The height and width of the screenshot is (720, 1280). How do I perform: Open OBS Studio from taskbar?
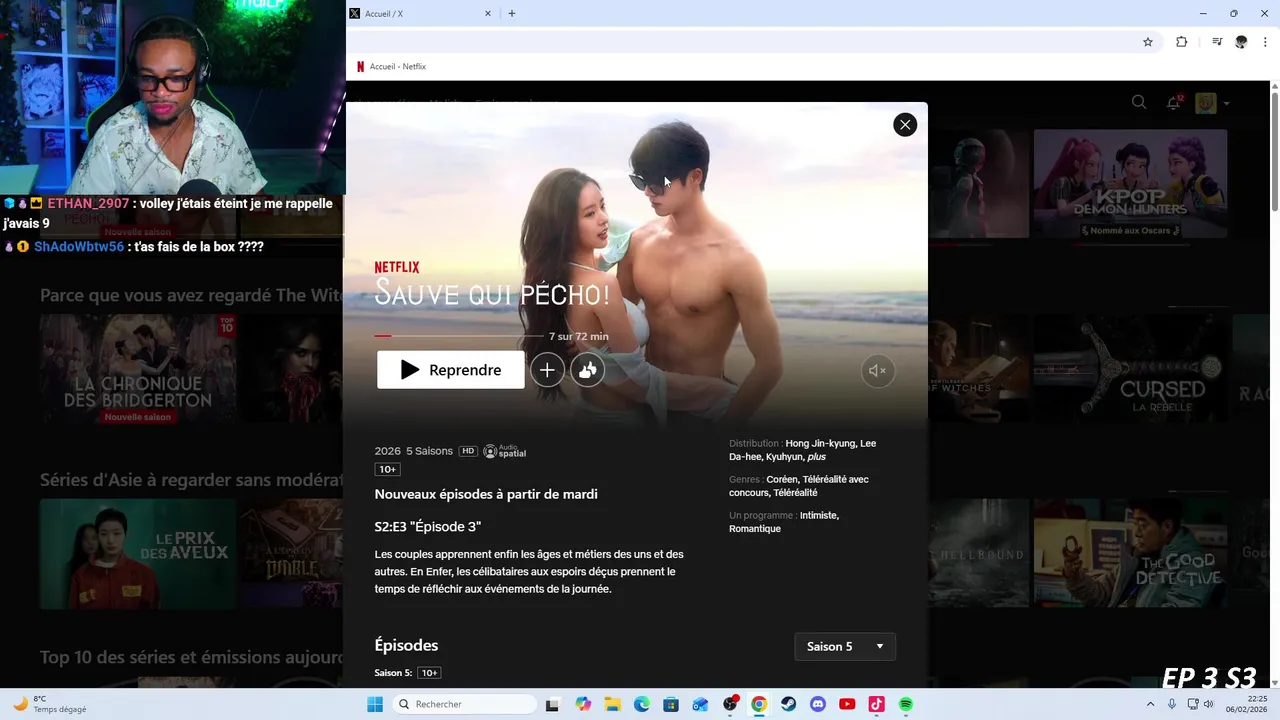click(730, 704)
